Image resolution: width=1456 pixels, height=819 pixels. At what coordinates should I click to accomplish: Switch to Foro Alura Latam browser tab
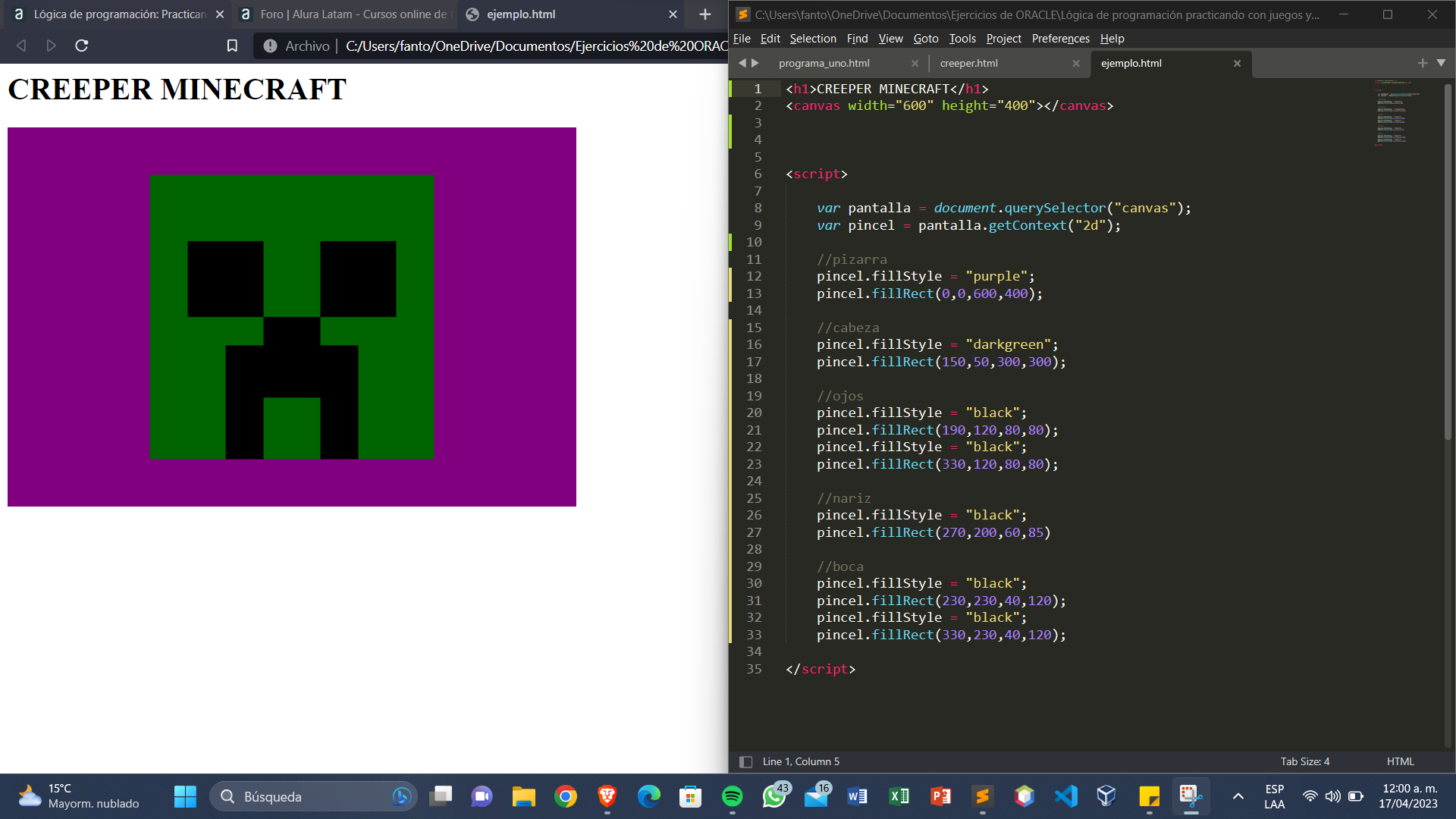pyautogui.click(x=344, y=14)
